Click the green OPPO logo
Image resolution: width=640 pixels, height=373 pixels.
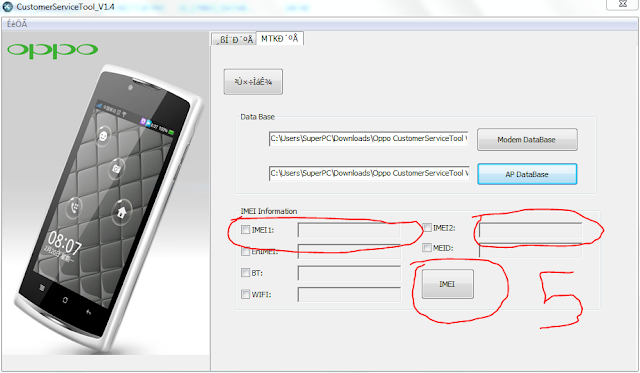coord(52,50)
